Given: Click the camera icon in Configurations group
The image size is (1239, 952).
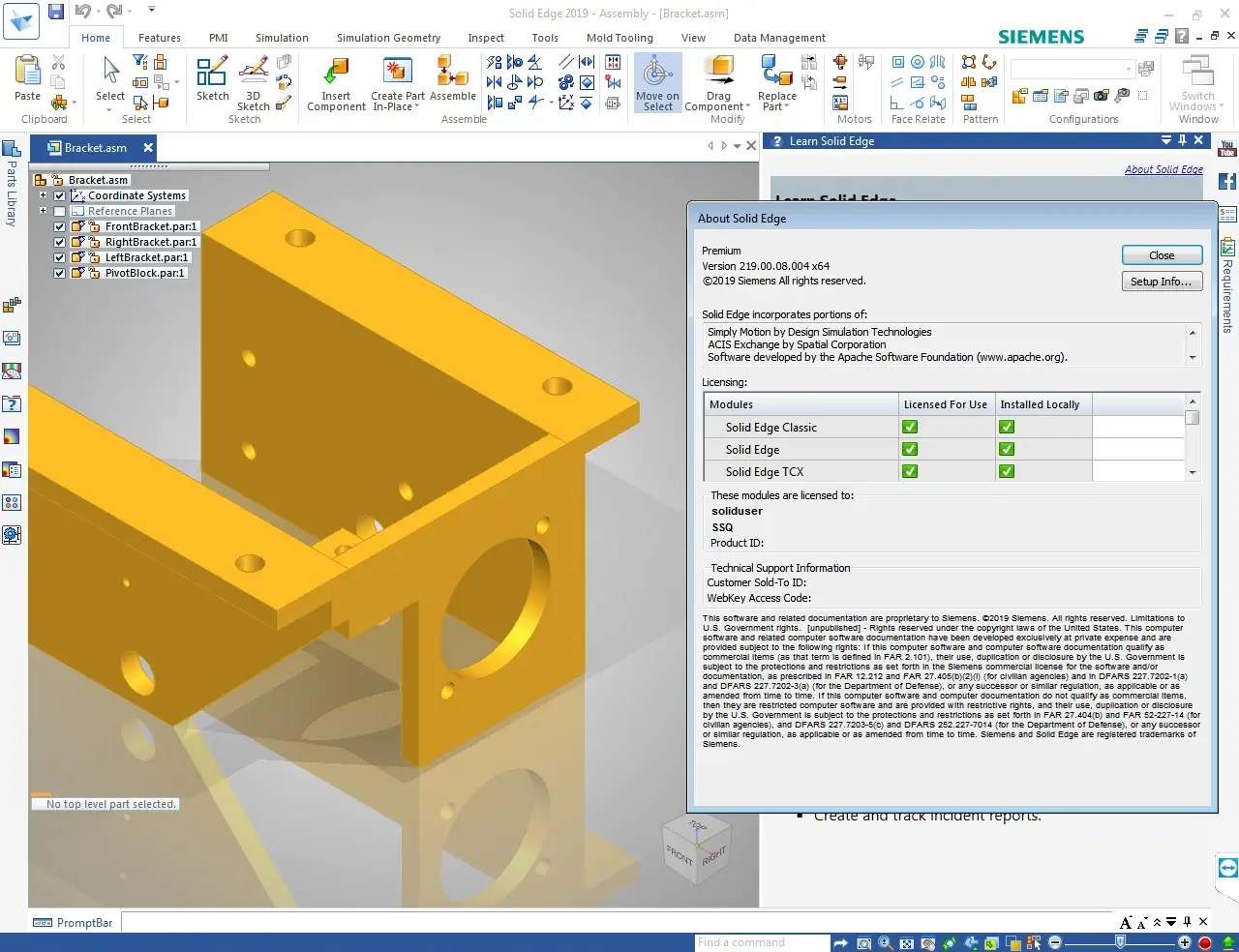Looking at the screenshot, I should (x=1102, y=96).
